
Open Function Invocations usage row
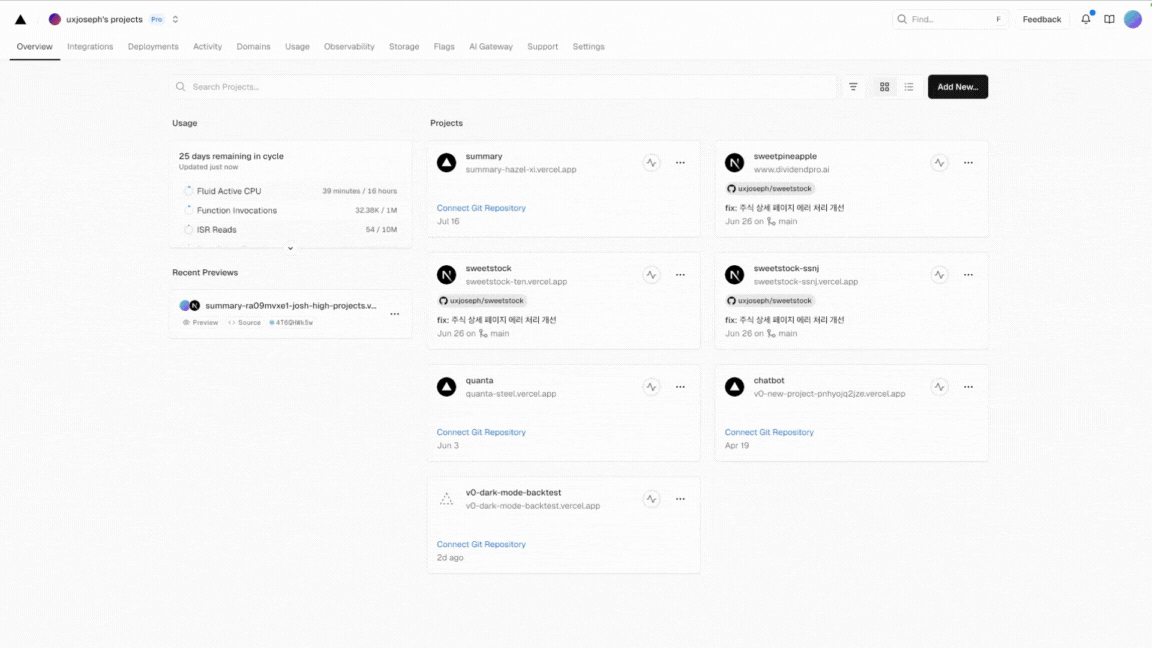[x=290, y=210]
